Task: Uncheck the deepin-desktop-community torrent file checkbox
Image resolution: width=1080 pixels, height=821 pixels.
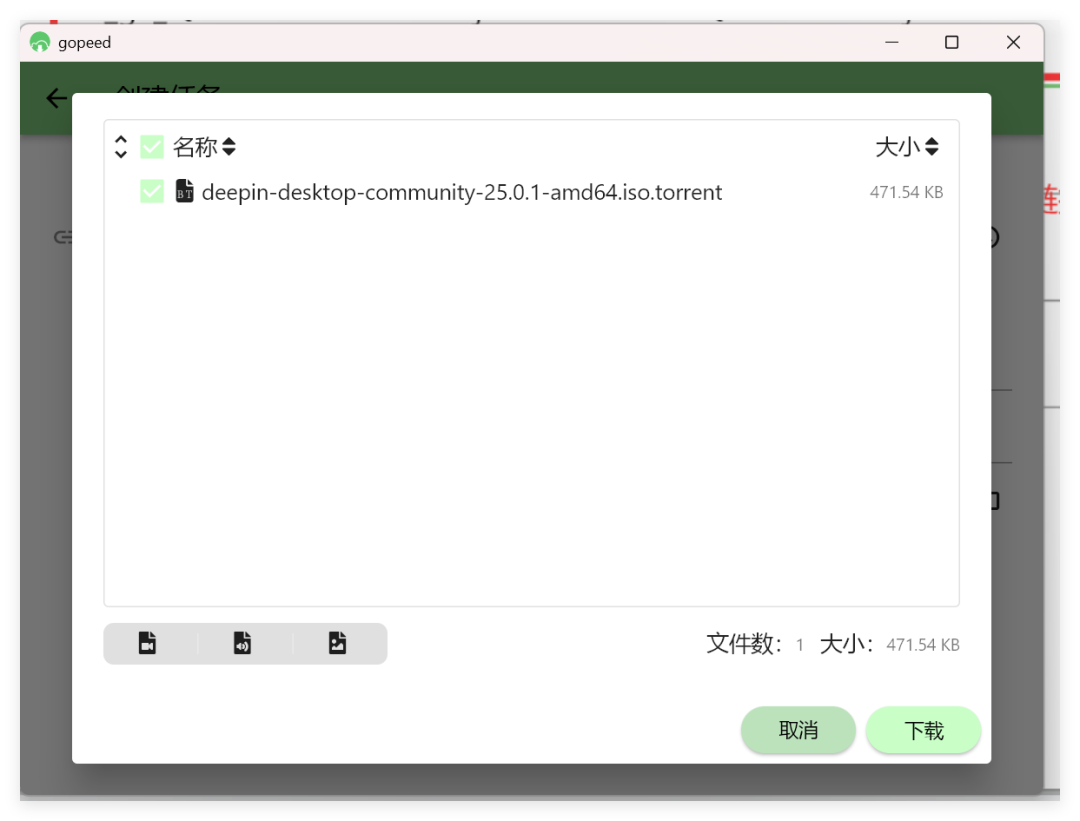Action: coord(152,191)
